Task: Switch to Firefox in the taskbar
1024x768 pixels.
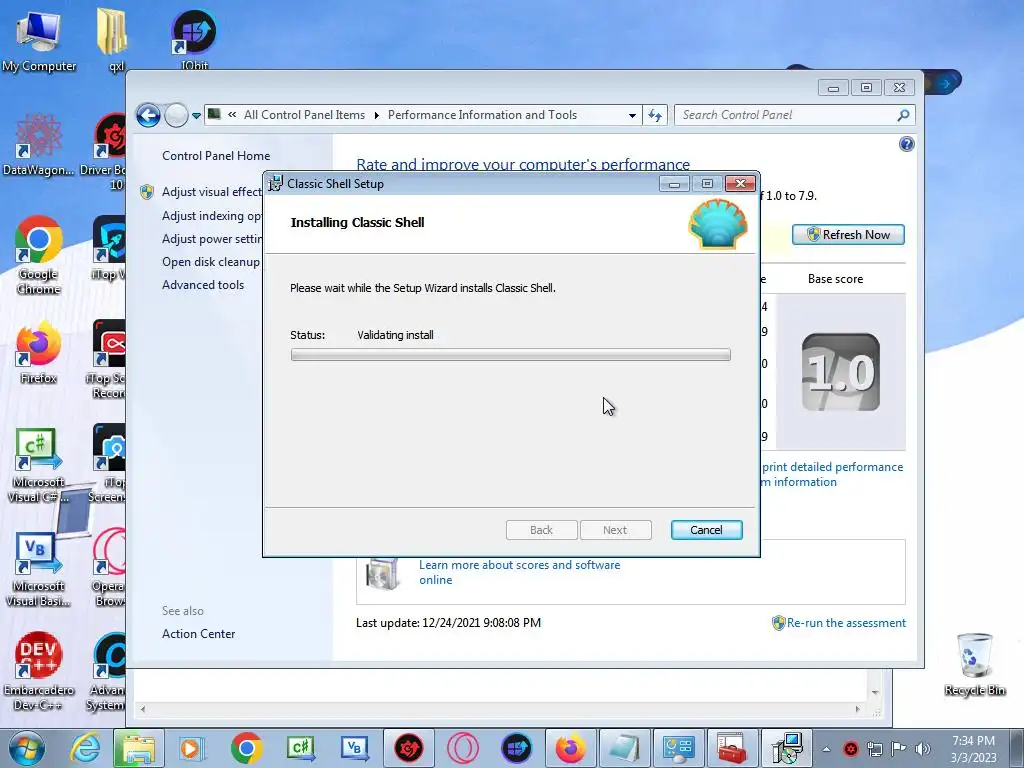Action: click(570, 748)
